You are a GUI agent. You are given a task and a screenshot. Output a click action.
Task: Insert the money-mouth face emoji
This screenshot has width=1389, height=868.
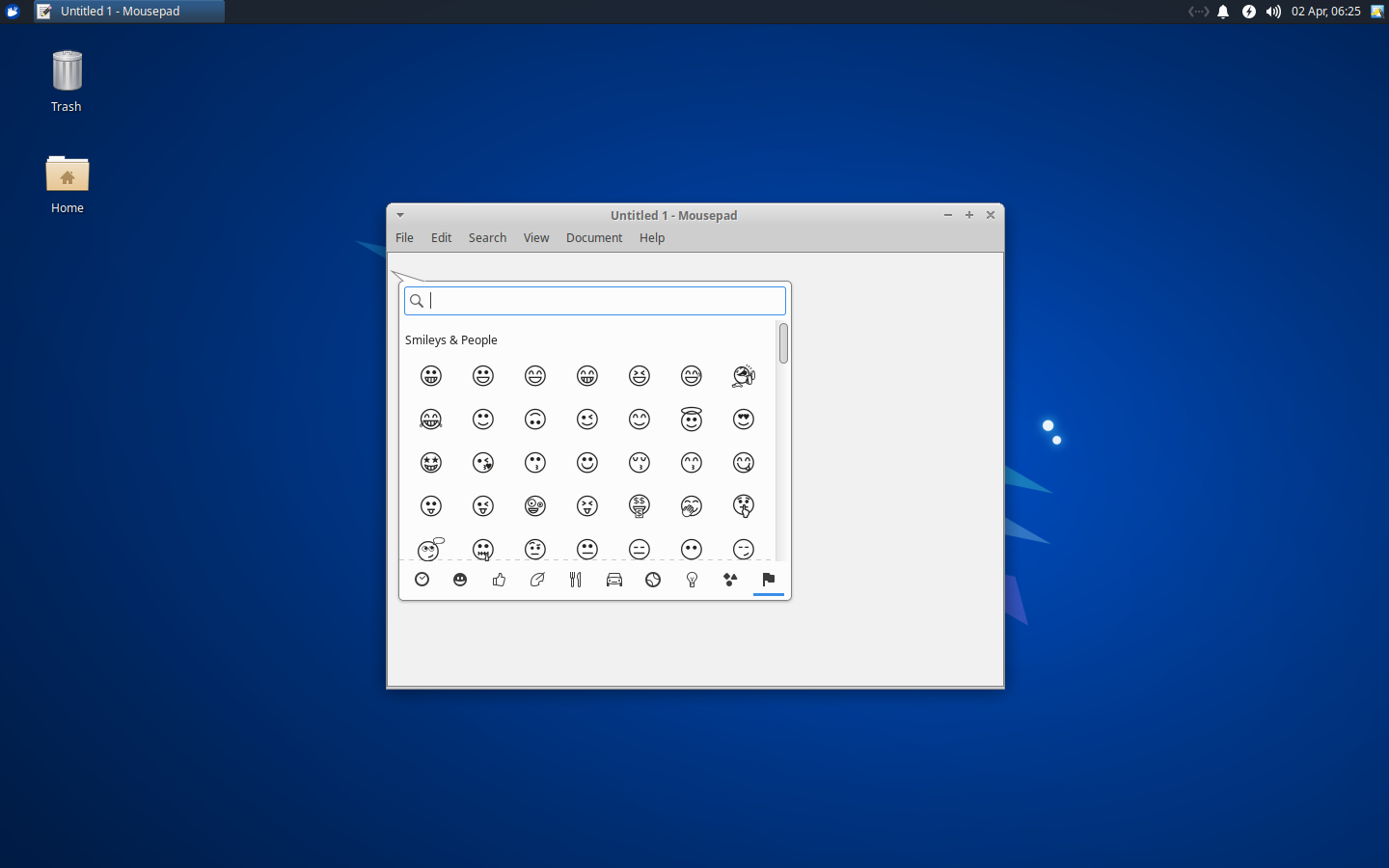(640, 506)
